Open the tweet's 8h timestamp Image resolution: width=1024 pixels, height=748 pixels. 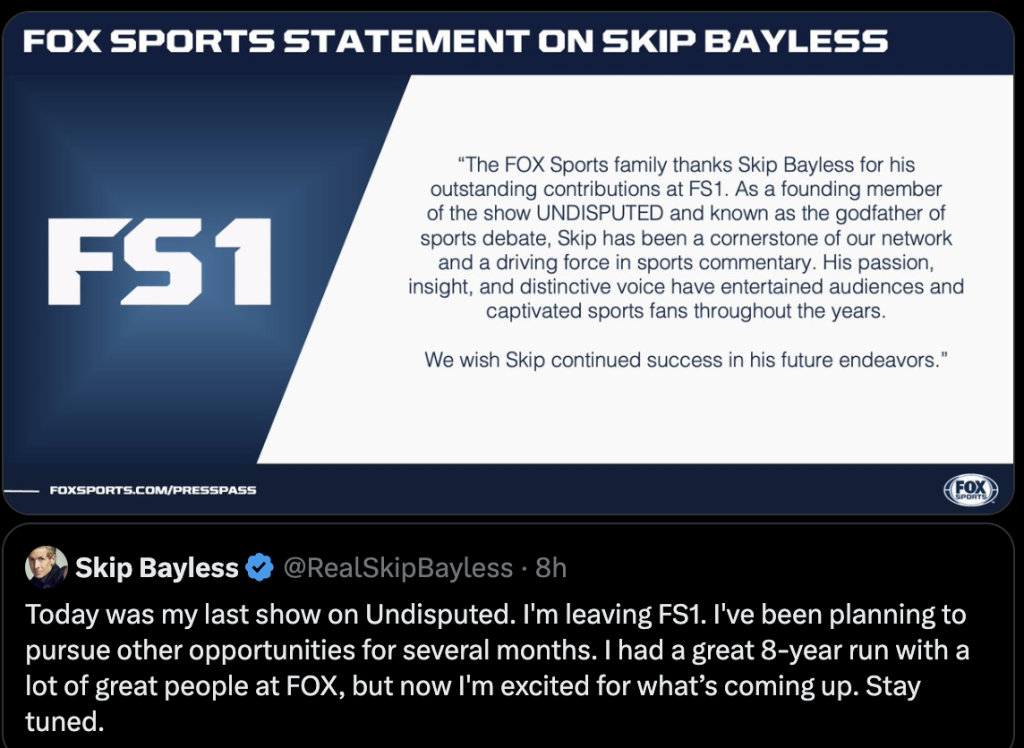551,569
